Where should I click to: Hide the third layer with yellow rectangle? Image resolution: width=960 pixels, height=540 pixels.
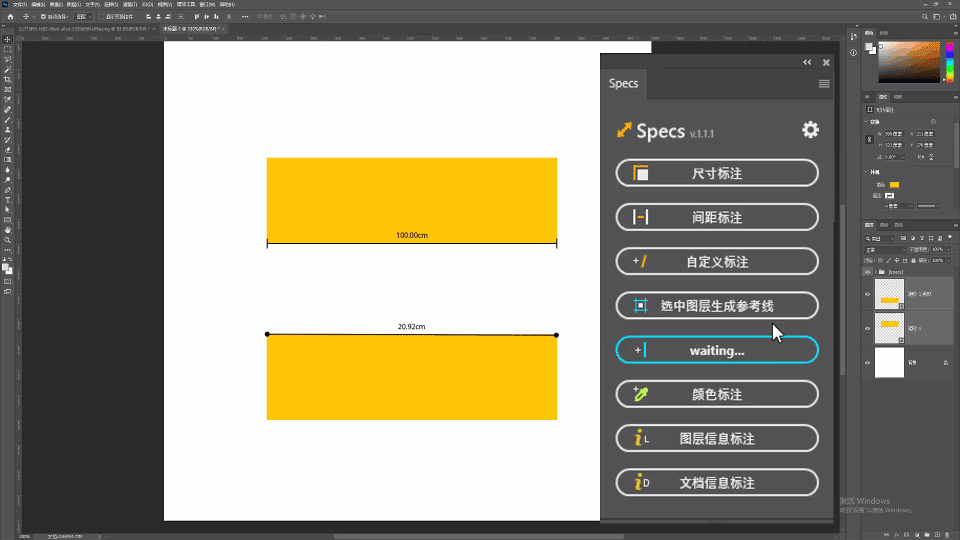coord(867,328)
